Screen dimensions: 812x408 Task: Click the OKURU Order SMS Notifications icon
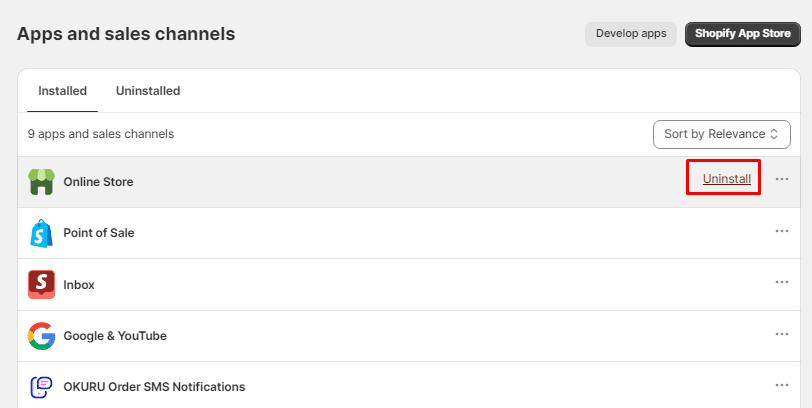[x=41, y=387]
